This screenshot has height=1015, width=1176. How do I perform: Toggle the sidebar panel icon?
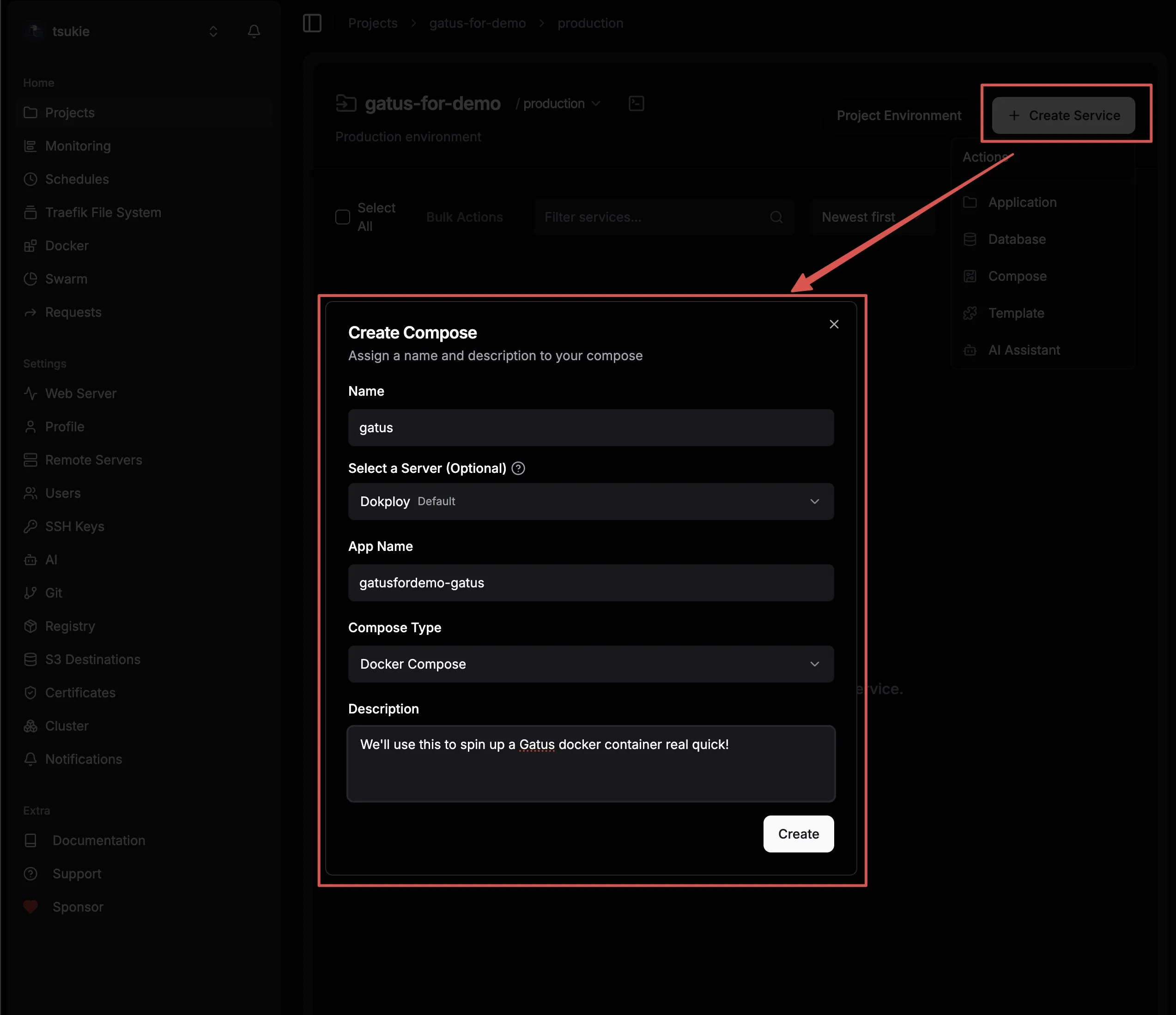pyautogui.click(x=312, y=23)
